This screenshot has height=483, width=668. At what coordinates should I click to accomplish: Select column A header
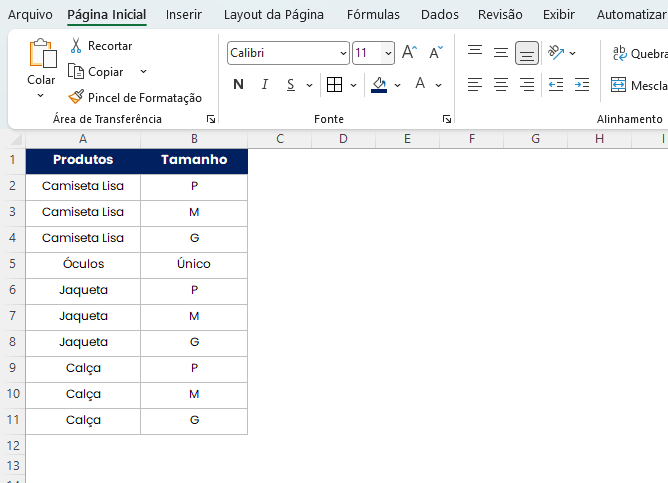point(83,139)
